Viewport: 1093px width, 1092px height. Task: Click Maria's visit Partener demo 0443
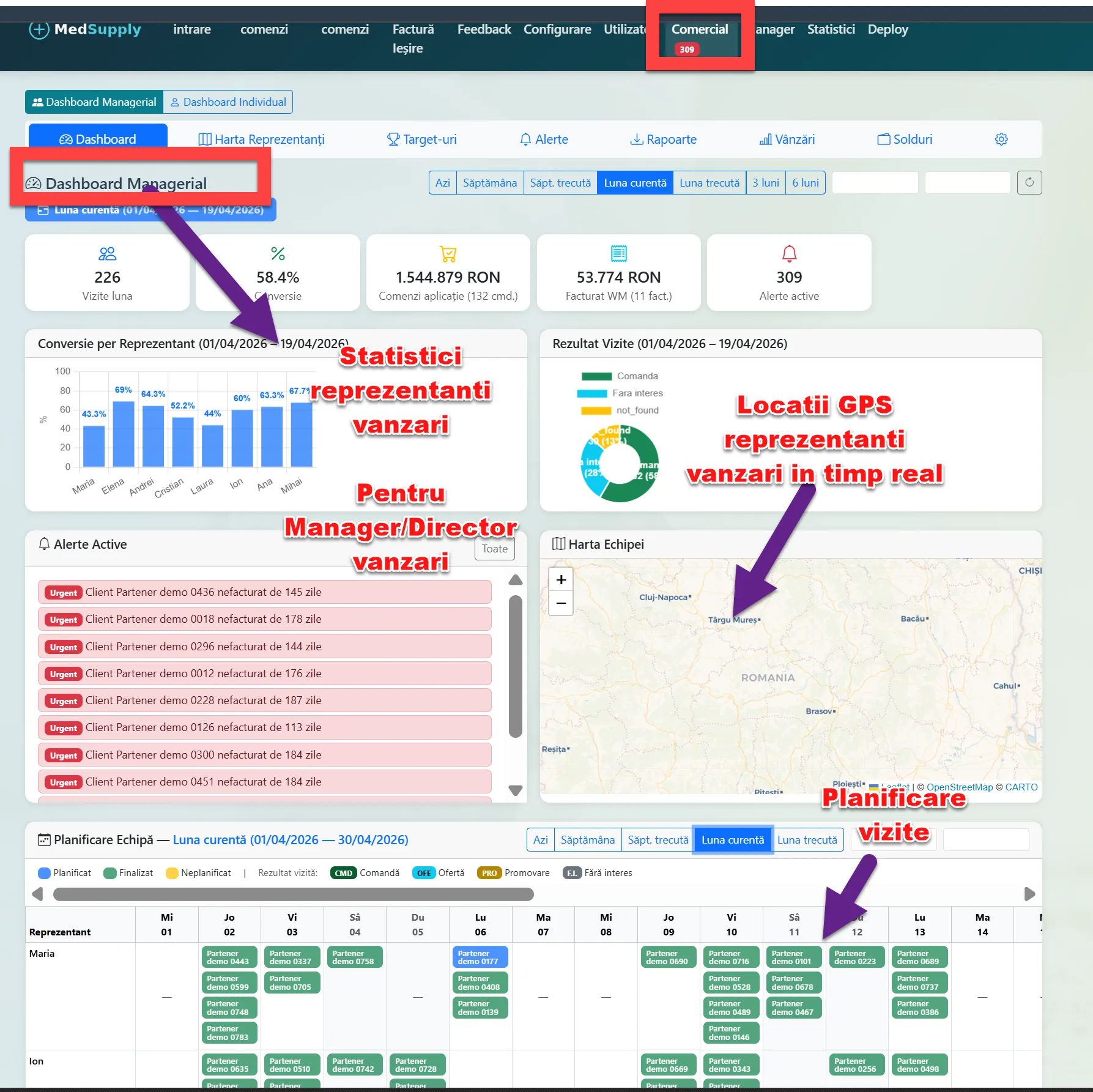point(229,957)
